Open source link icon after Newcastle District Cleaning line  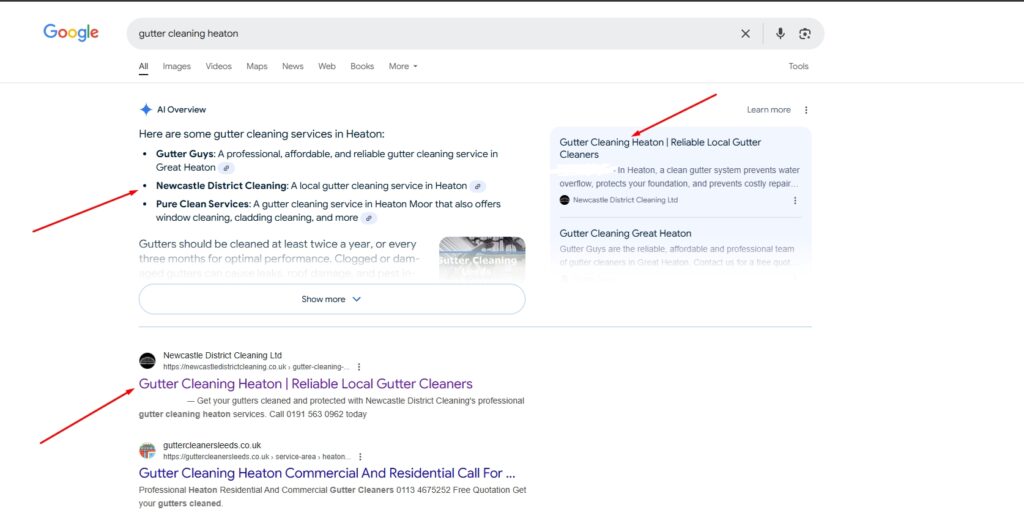click(478, 186)
